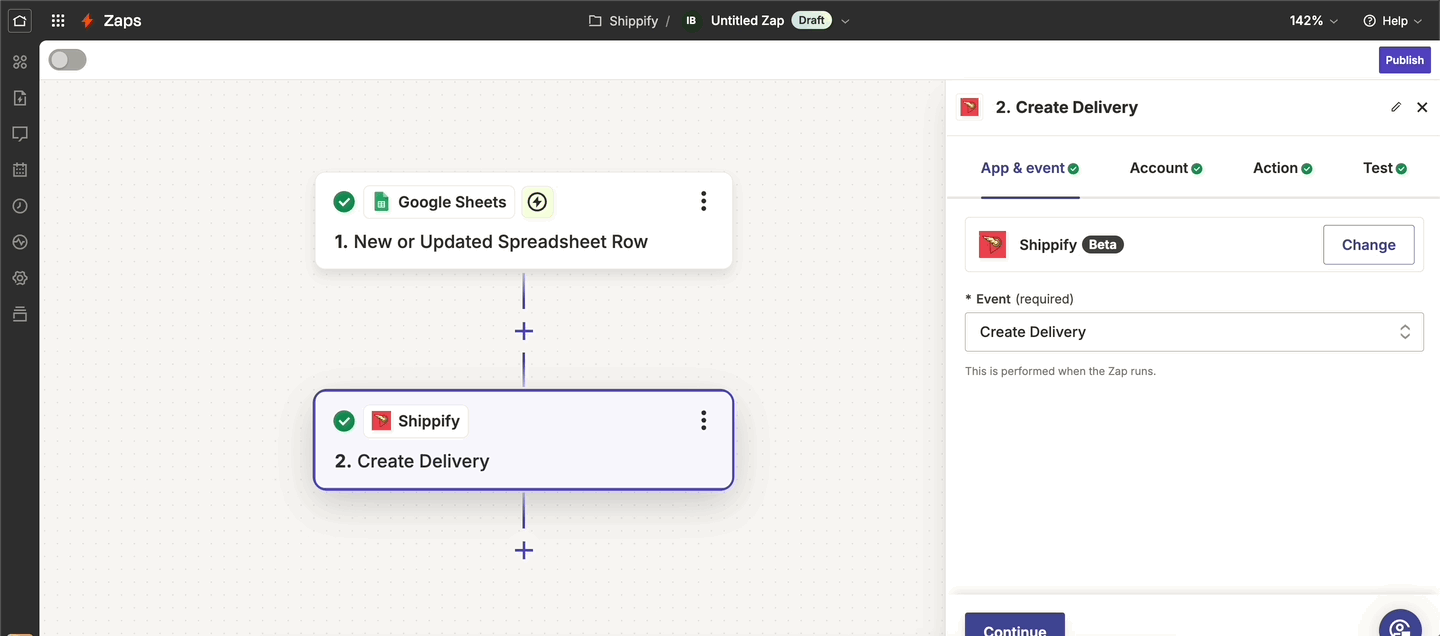Click the Change app button
This screenshot has height=636, width=1440.
pyautogui.click(x=1368, y=245)
